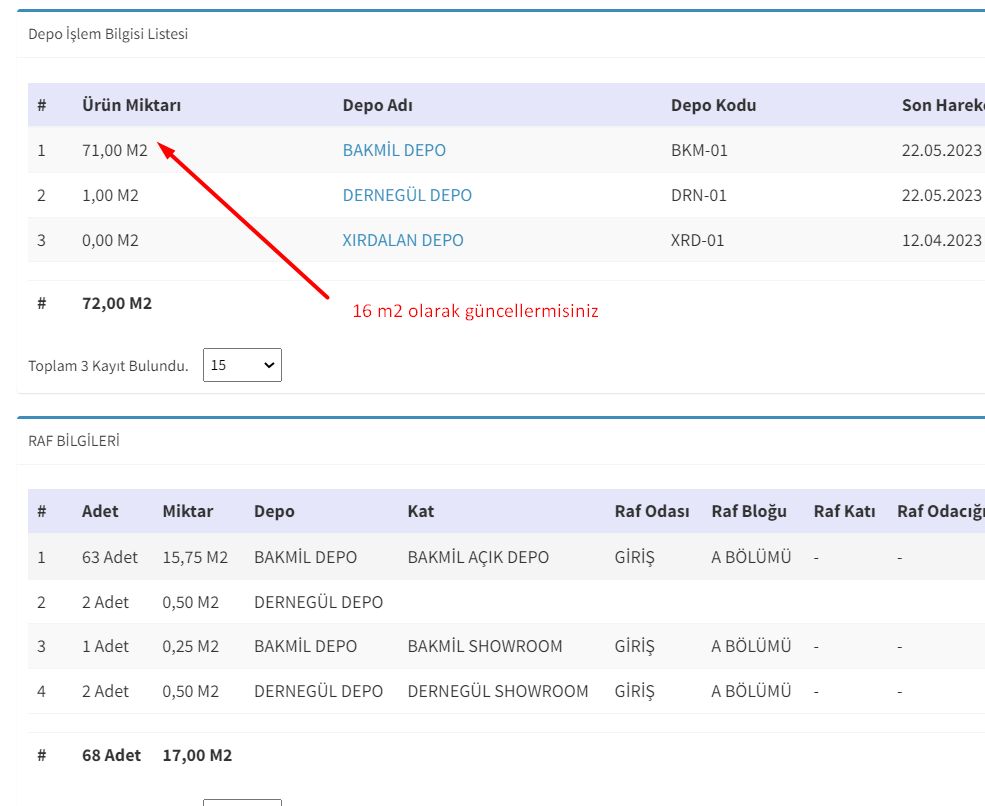Click the Depo Adı column header
The height and width of the screenshot is (806, 985).
click(x=377, y=106)
